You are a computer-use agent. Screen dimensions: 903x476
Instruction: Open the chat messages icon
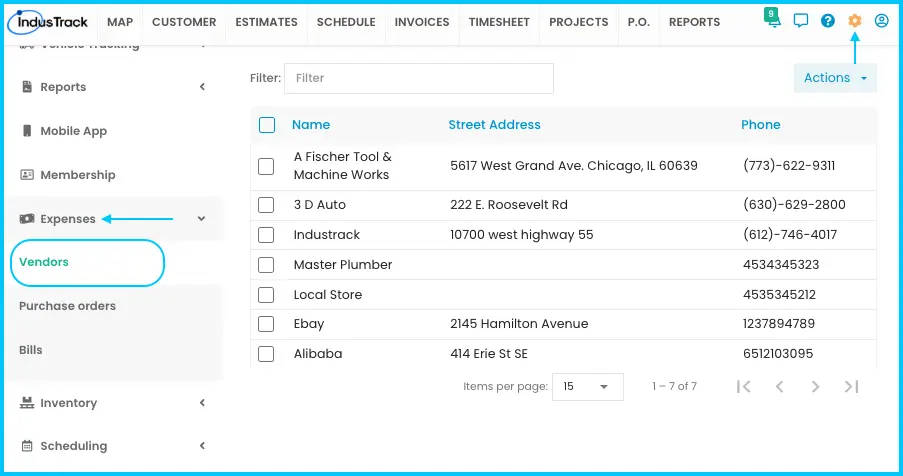point(800,21)
